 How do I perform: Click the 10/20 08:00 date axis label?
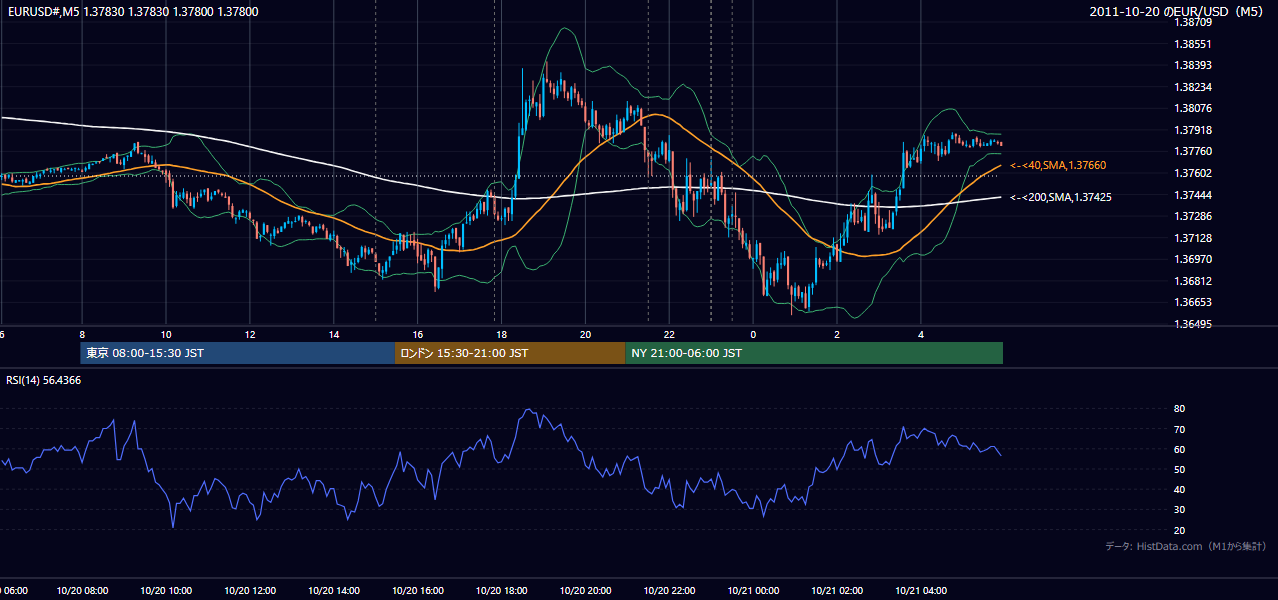coord(82,591)
